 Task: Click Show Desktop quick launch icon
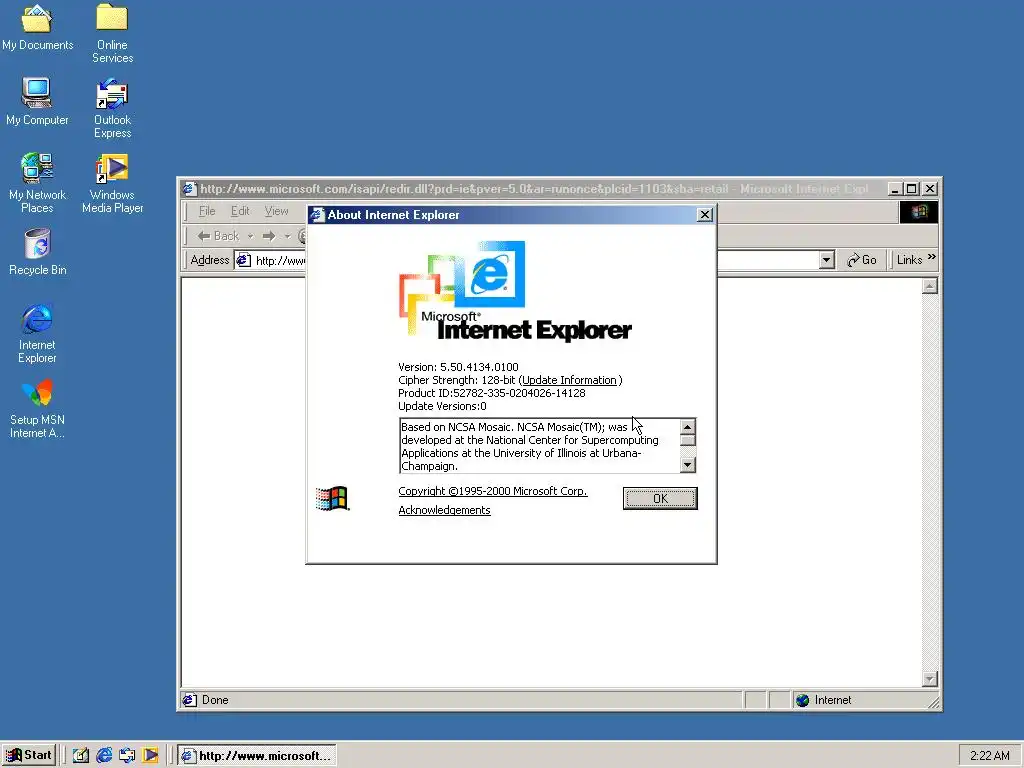[x=80, y=755]
